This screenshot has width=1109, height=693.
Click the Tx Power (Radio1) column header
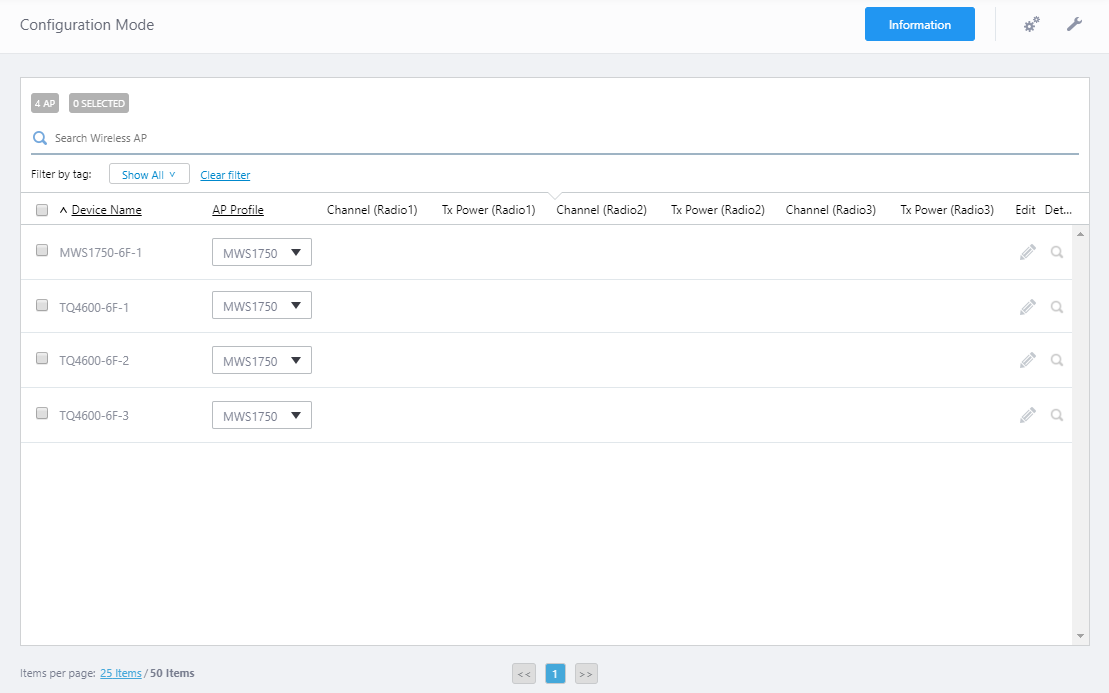(489, 210)
